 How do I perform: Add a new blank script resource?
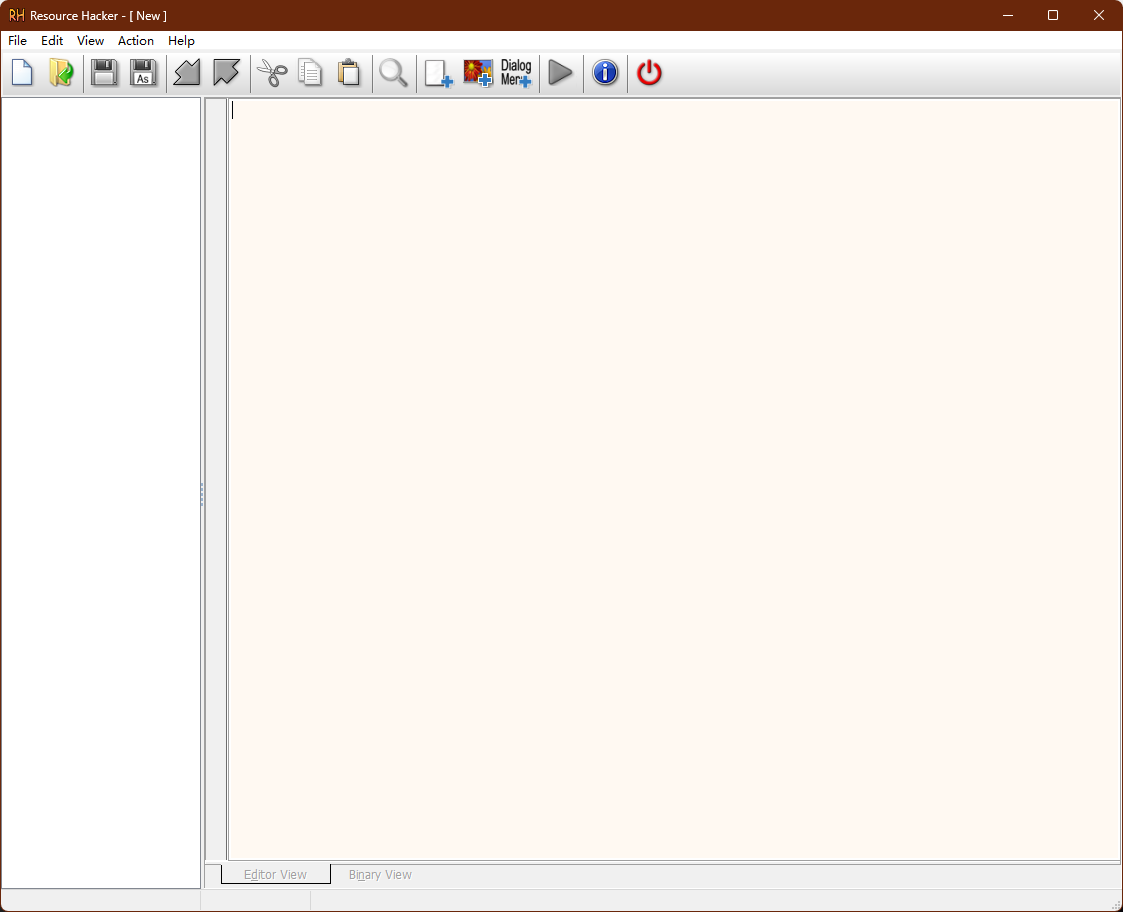pos(438,73)
